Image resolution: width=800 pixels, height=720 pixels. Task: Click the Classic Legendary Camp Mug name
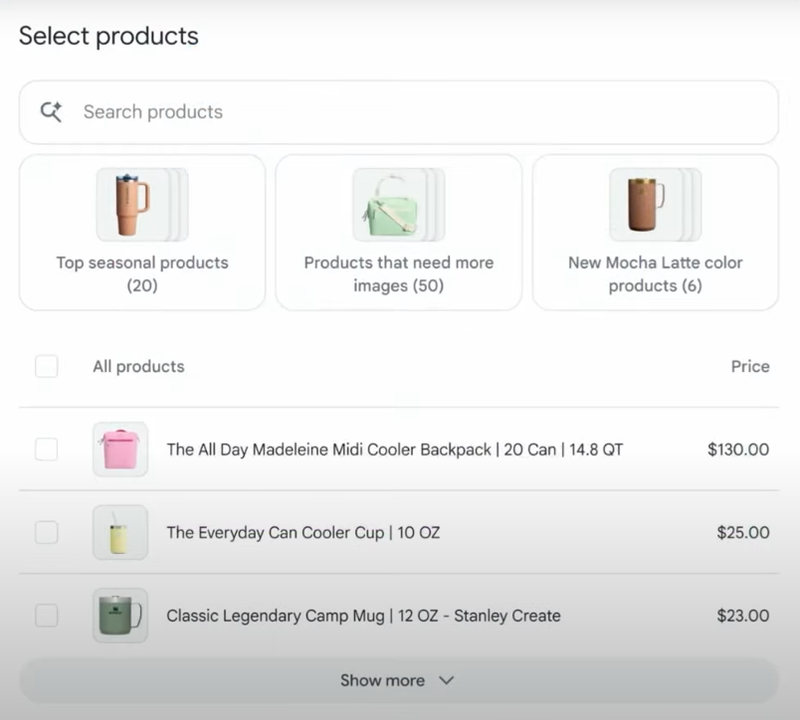point(363,615)
